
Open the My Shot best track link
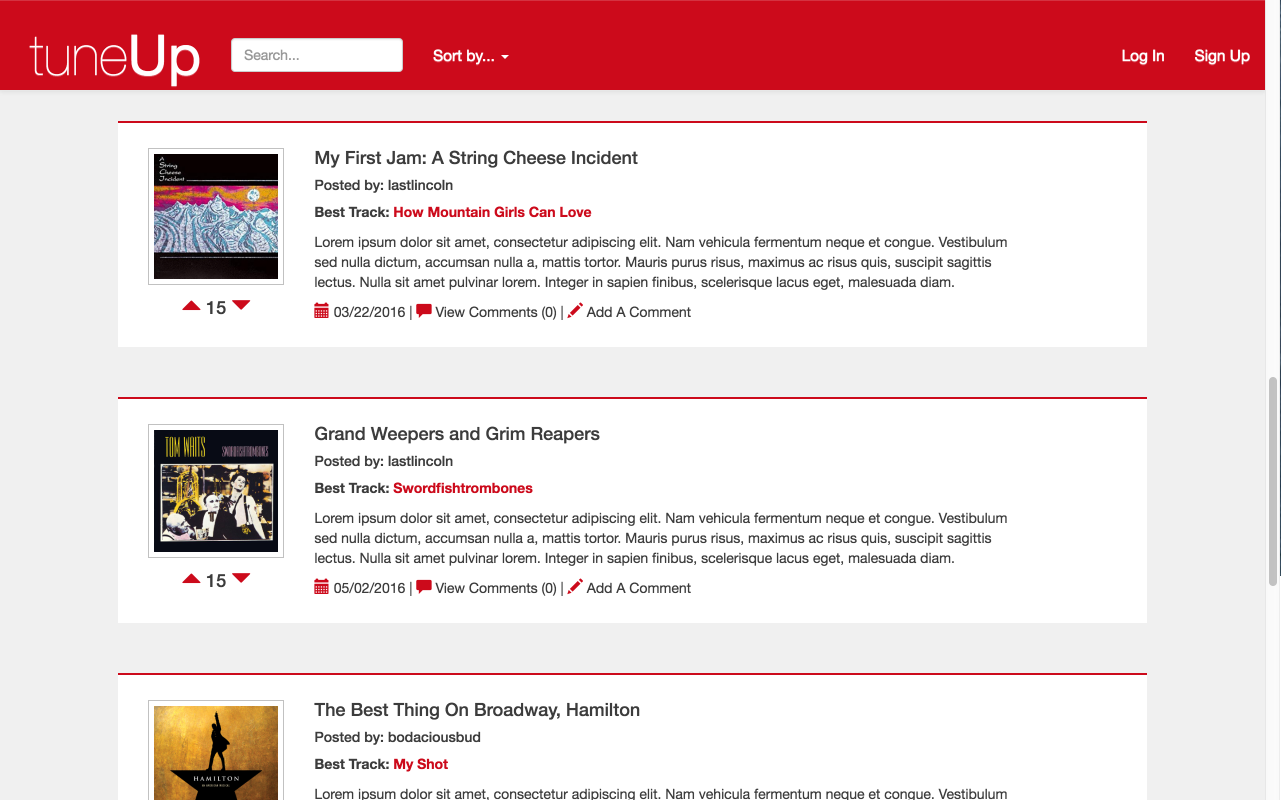420,764
